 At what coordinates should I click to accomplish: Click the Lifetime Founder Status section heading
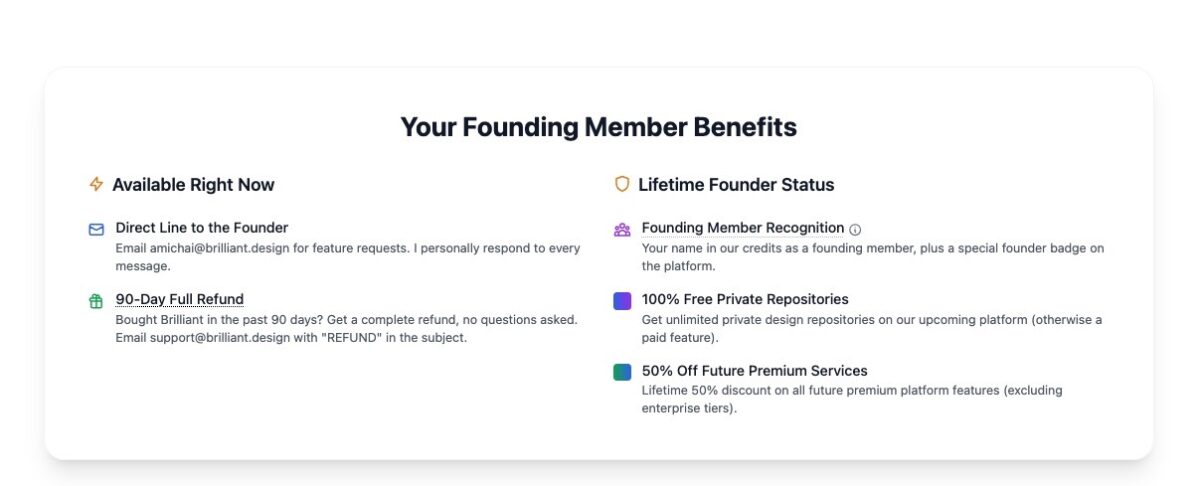736,184
